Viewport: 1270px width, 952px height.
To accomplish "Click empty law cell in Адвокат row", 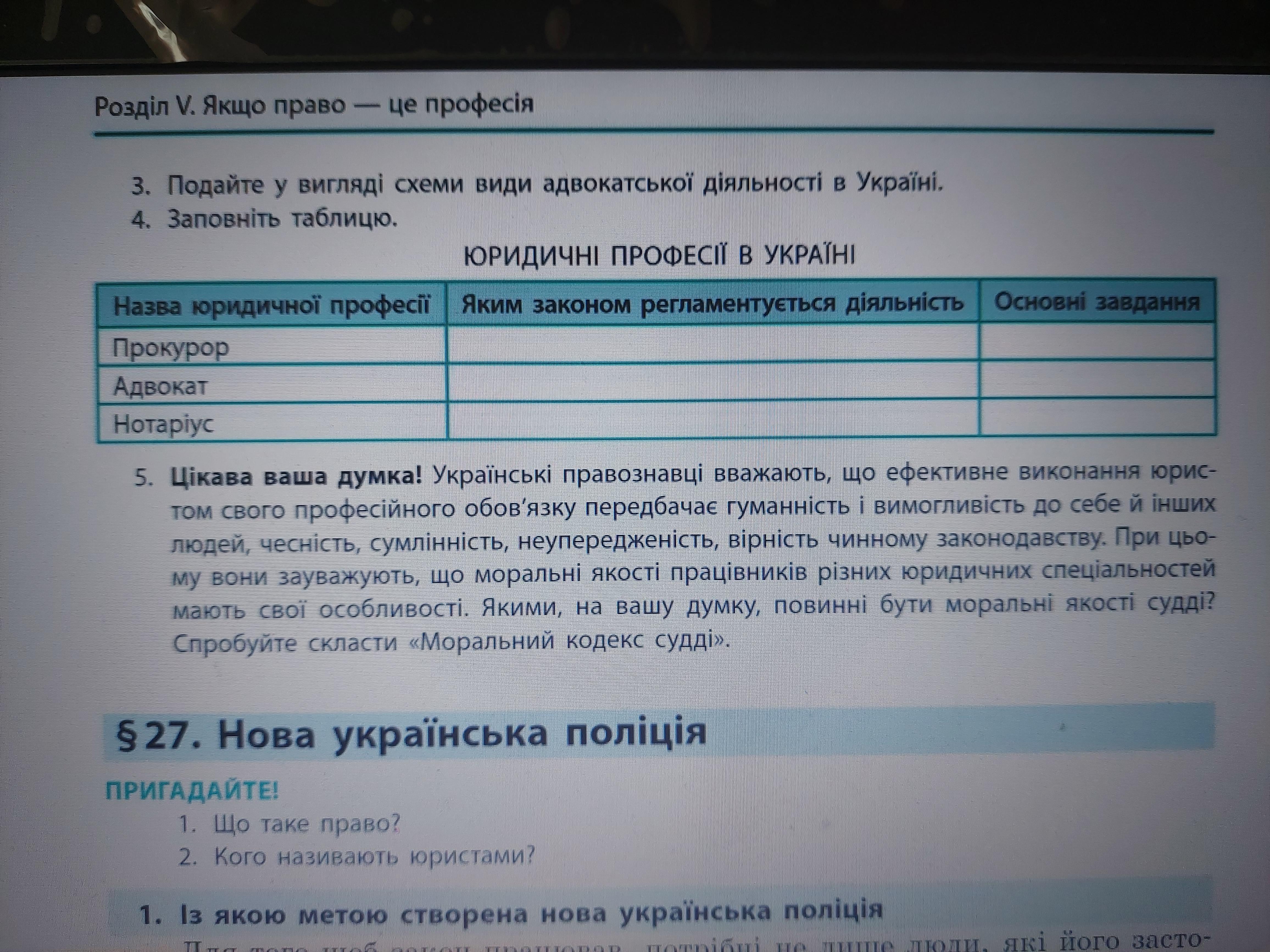I will pyautogui.click(x=712, y=381).
